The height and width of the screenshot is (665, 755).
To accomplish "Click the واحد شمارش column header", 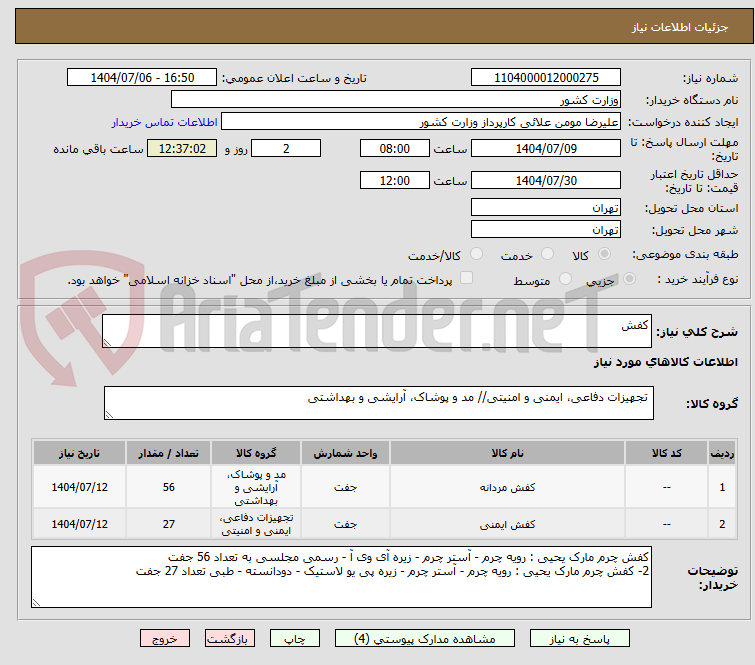I will click(x=345, y=453).
